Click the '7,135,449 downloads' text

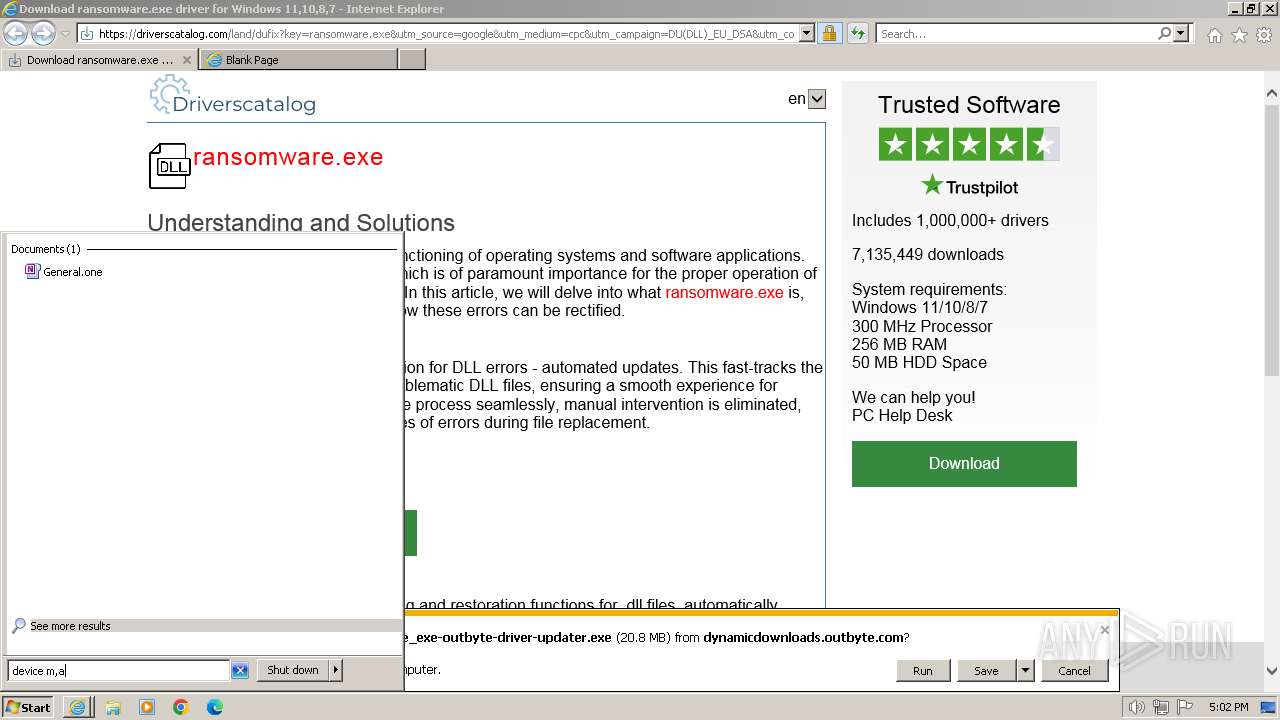(x=928, y=254)
